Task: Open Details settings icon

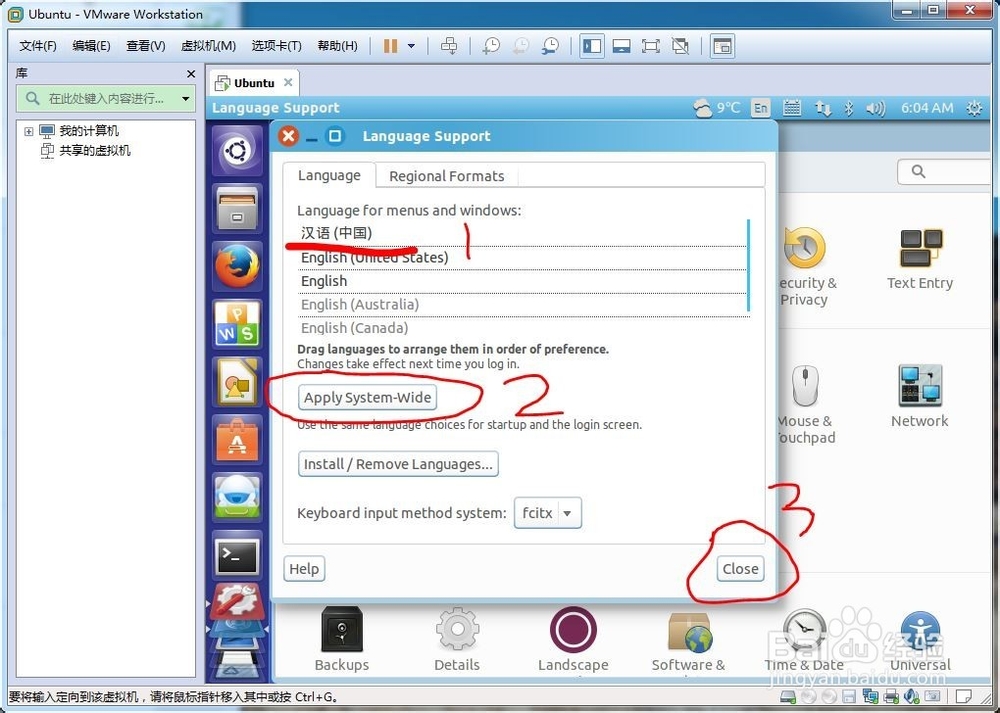Action: tap(457, 639)
